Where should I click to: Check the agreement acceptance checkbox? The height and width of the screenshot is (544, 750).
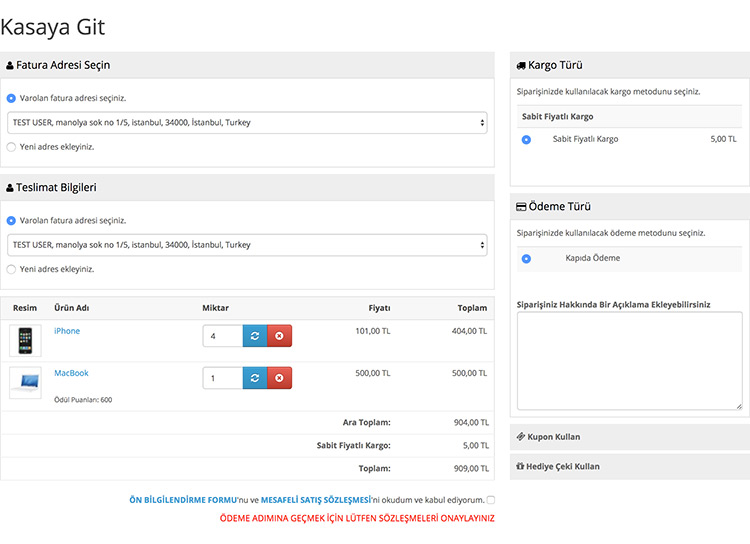point(490,500)
